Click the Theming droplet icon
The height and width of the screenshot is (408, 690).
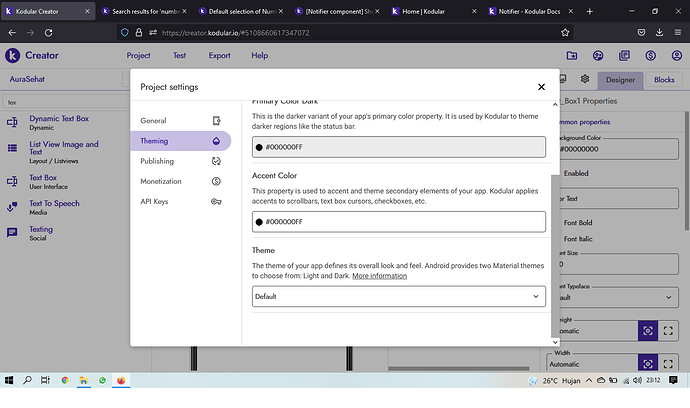pos(216,141)
